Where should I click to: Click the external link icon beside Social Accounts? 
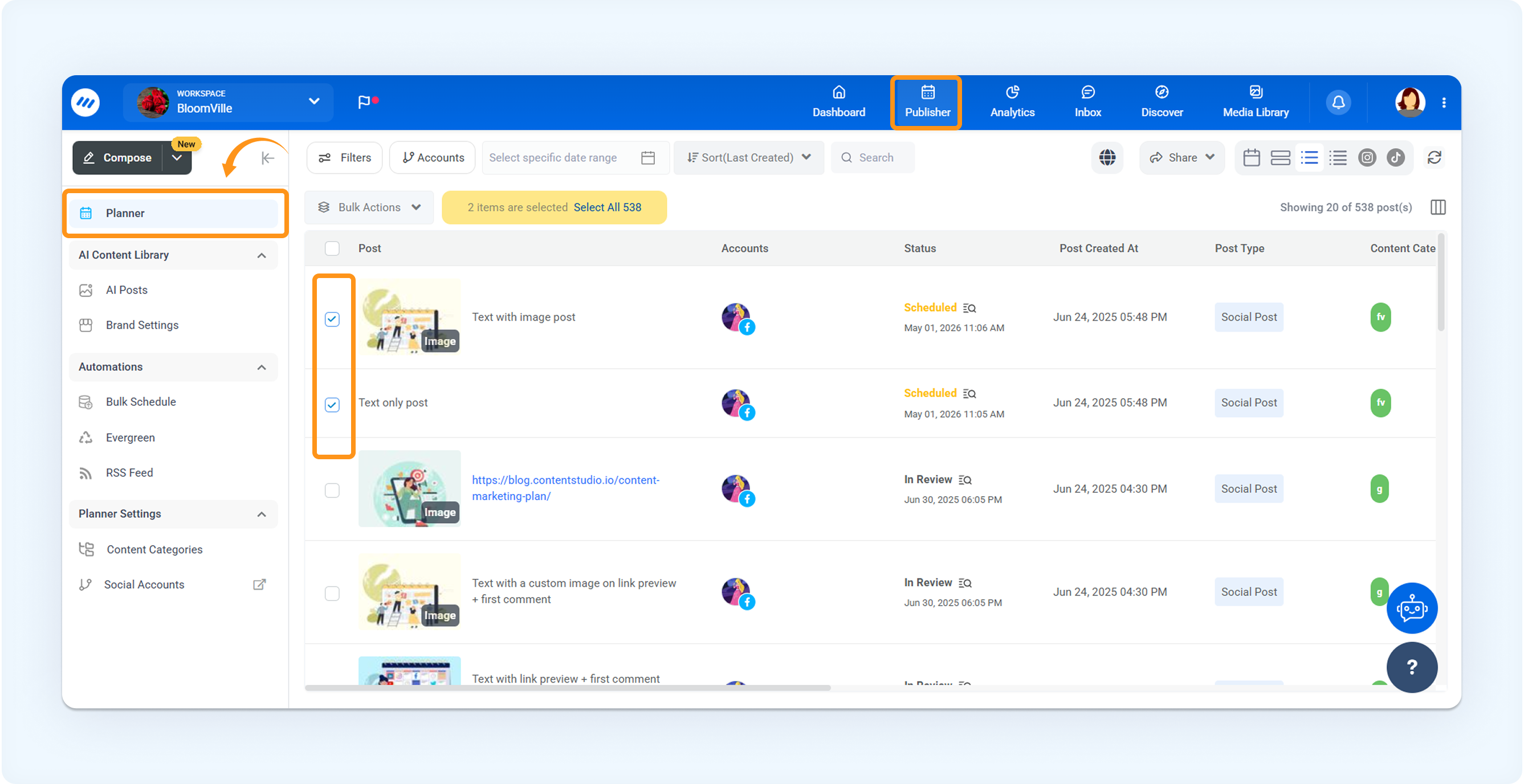click(x=259, y=585)
